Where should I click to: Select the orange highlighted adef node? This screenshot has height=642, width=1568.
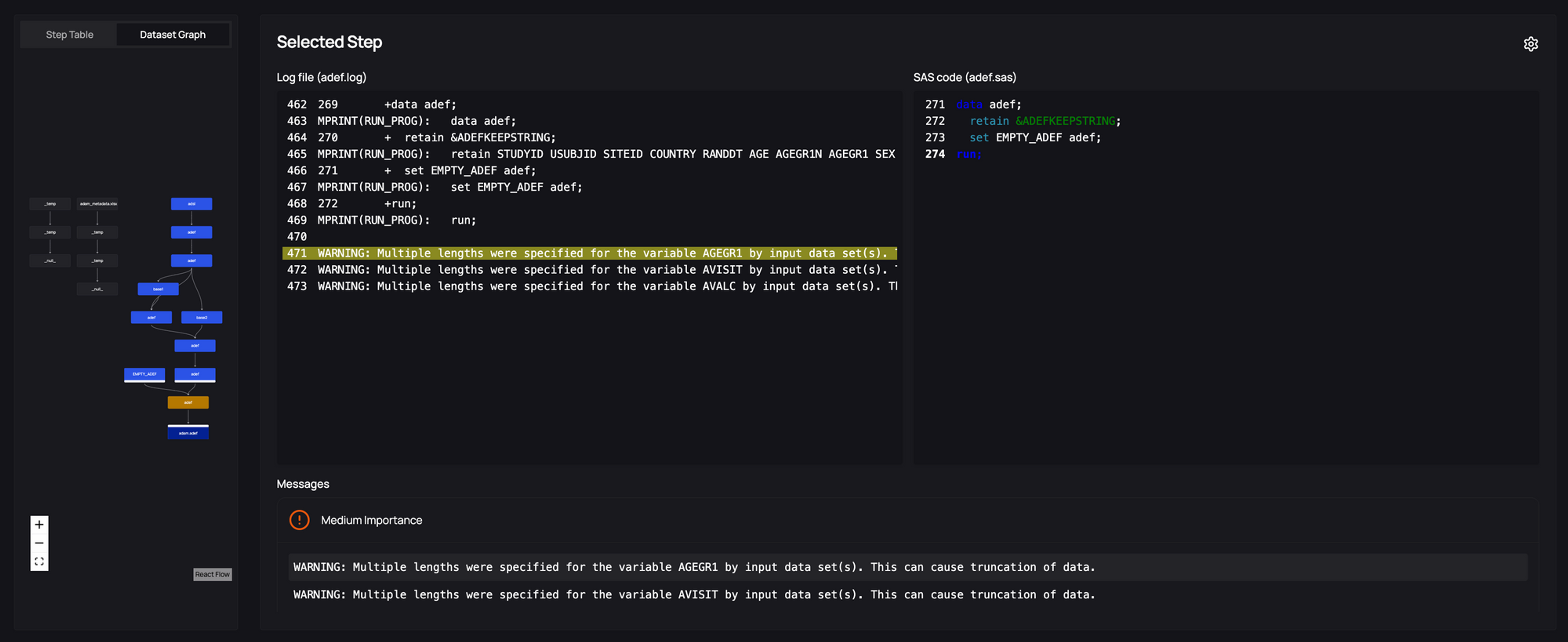[188, 402]
